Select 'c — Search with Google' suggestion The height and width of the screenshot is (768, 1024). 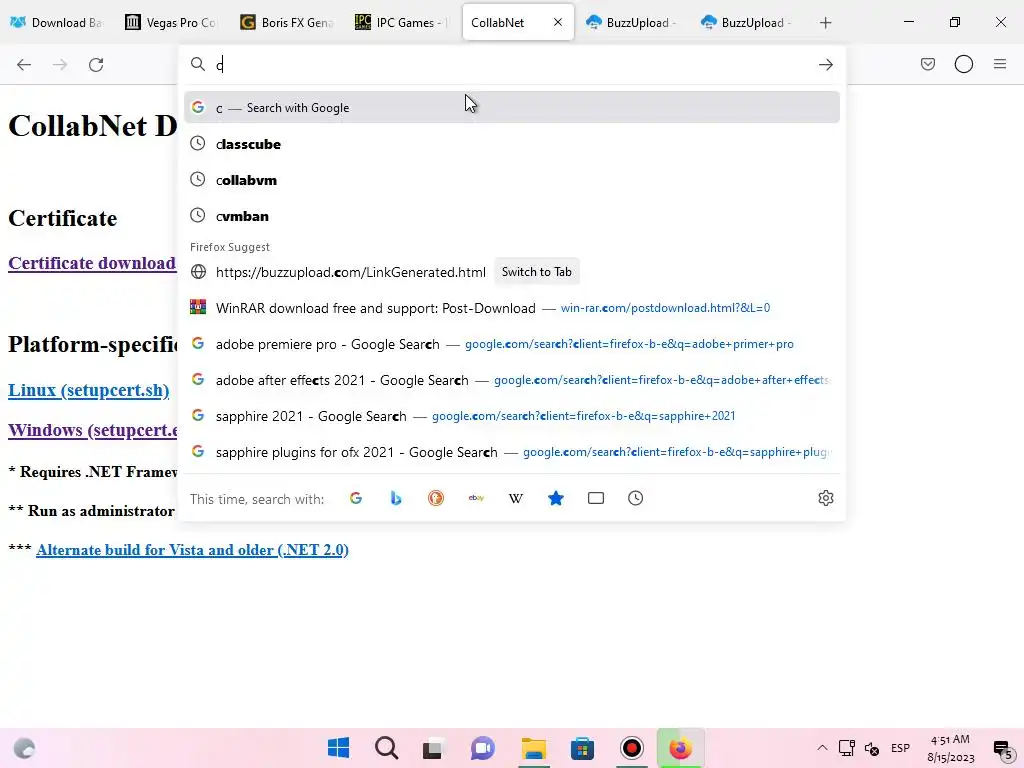pos(512,108)
